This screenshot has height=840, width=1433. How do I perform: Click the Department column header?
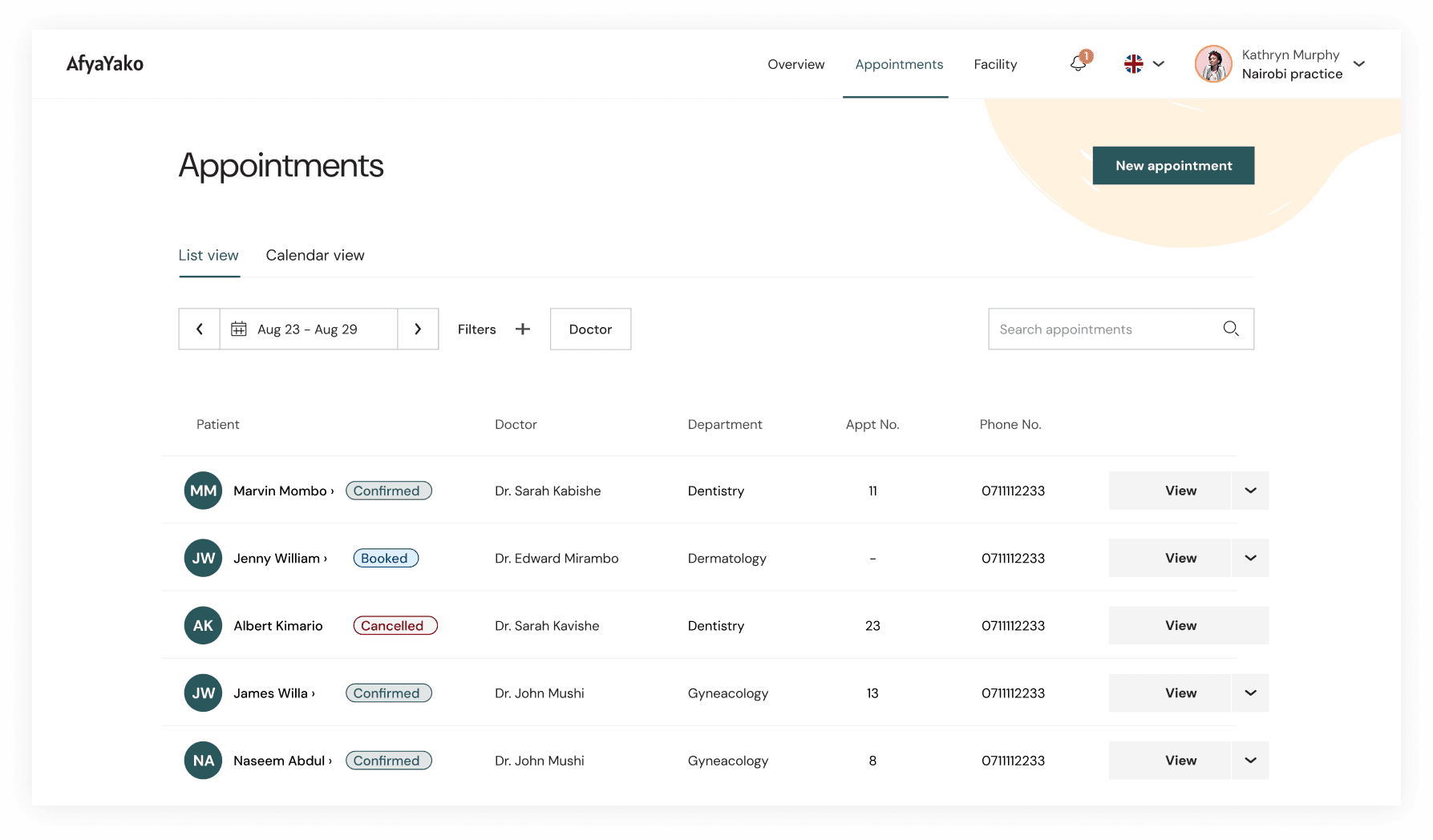725,424
